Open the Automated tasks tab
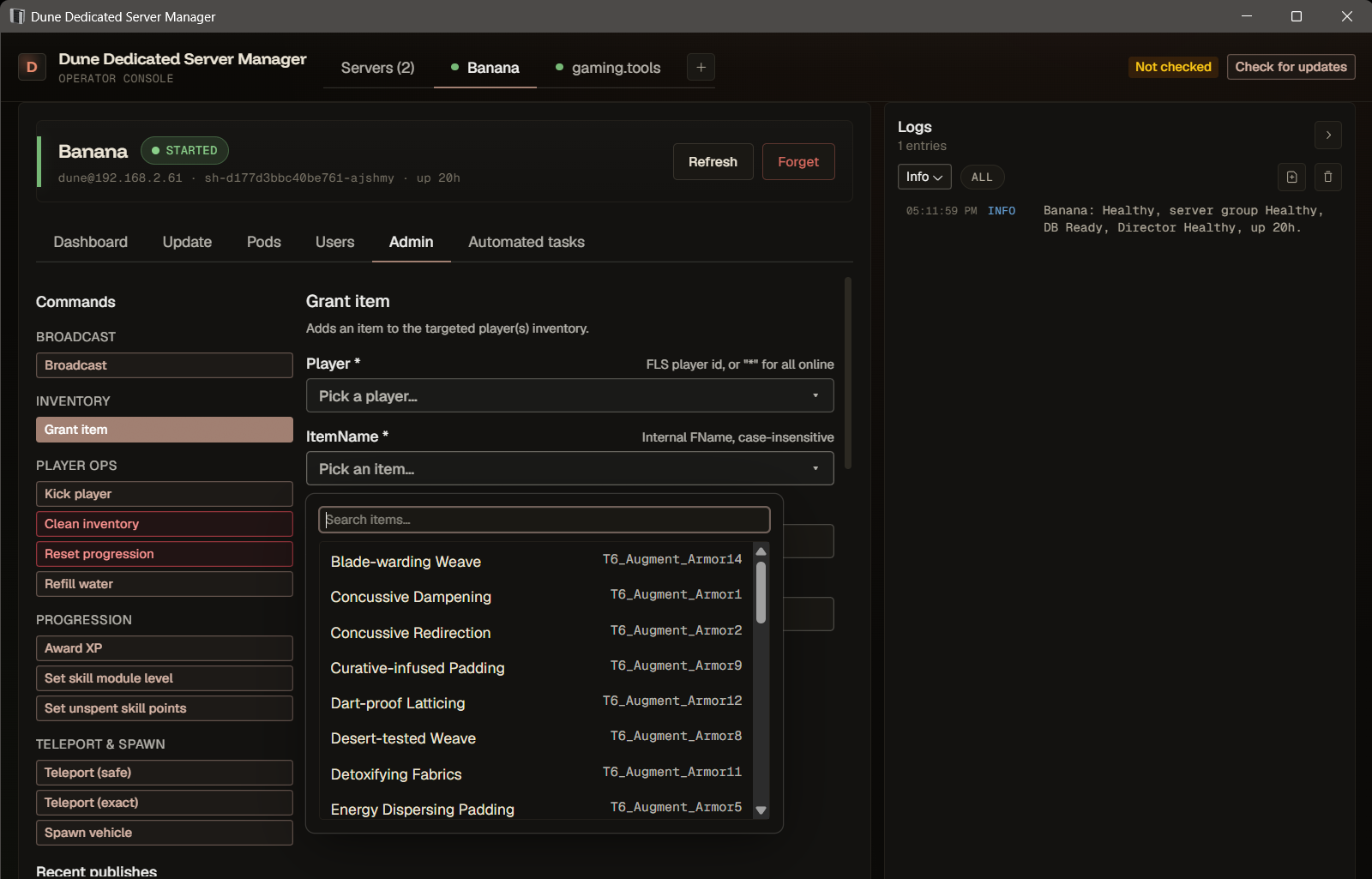 click(x=527, y=242)
